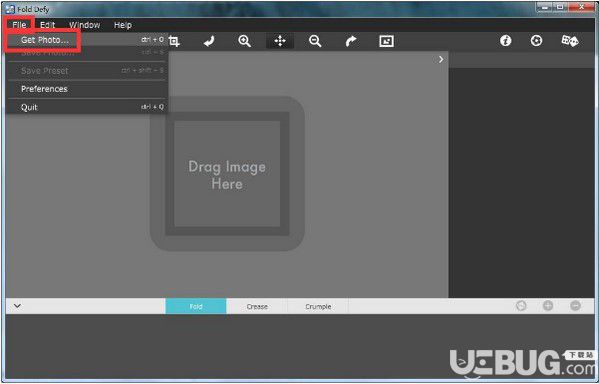Switch to the Crumple tab

tap(318, 306)
